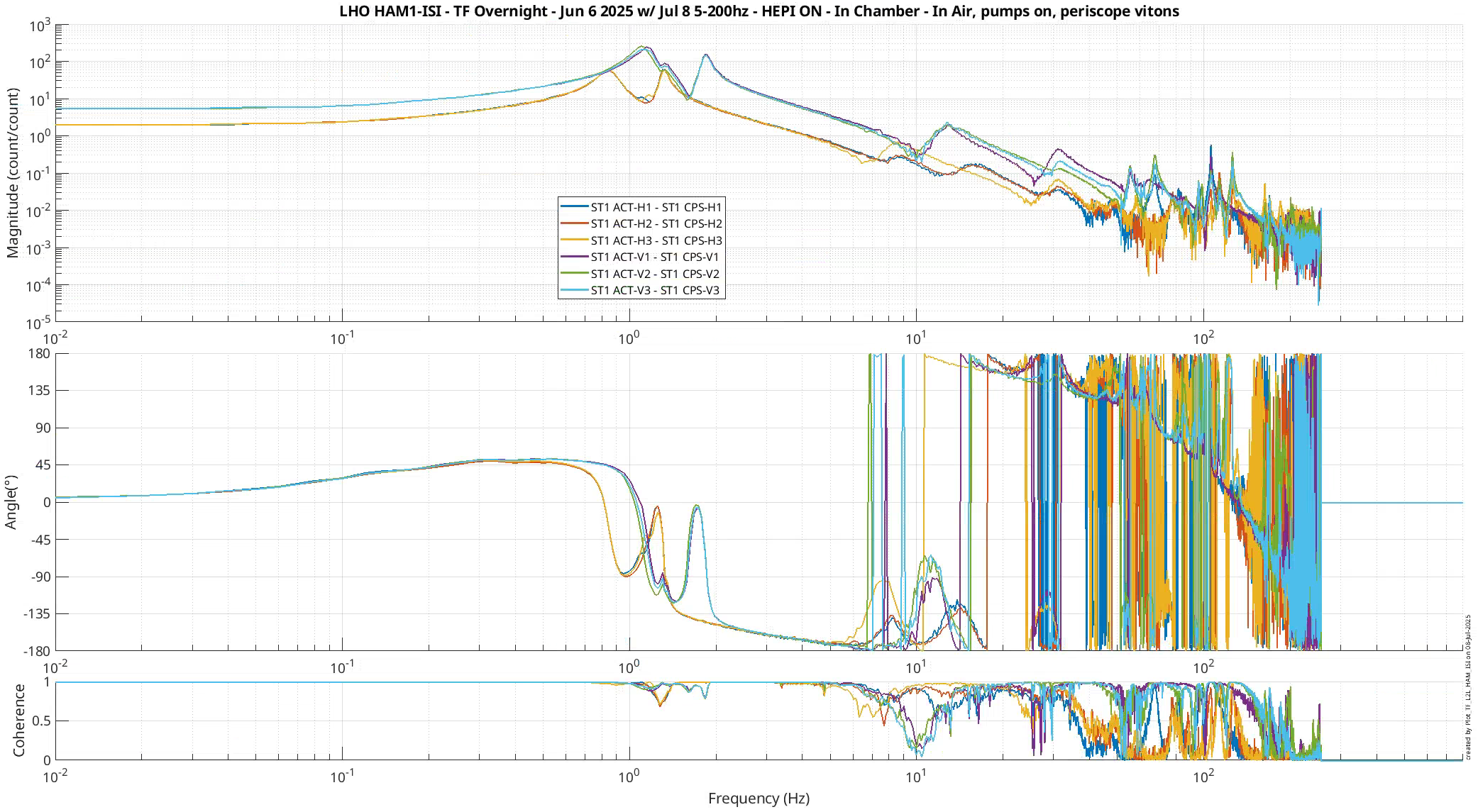Select legend entry ST1 ACT-H2 - ST1 CPS-H2

click(x=656, y=223)
